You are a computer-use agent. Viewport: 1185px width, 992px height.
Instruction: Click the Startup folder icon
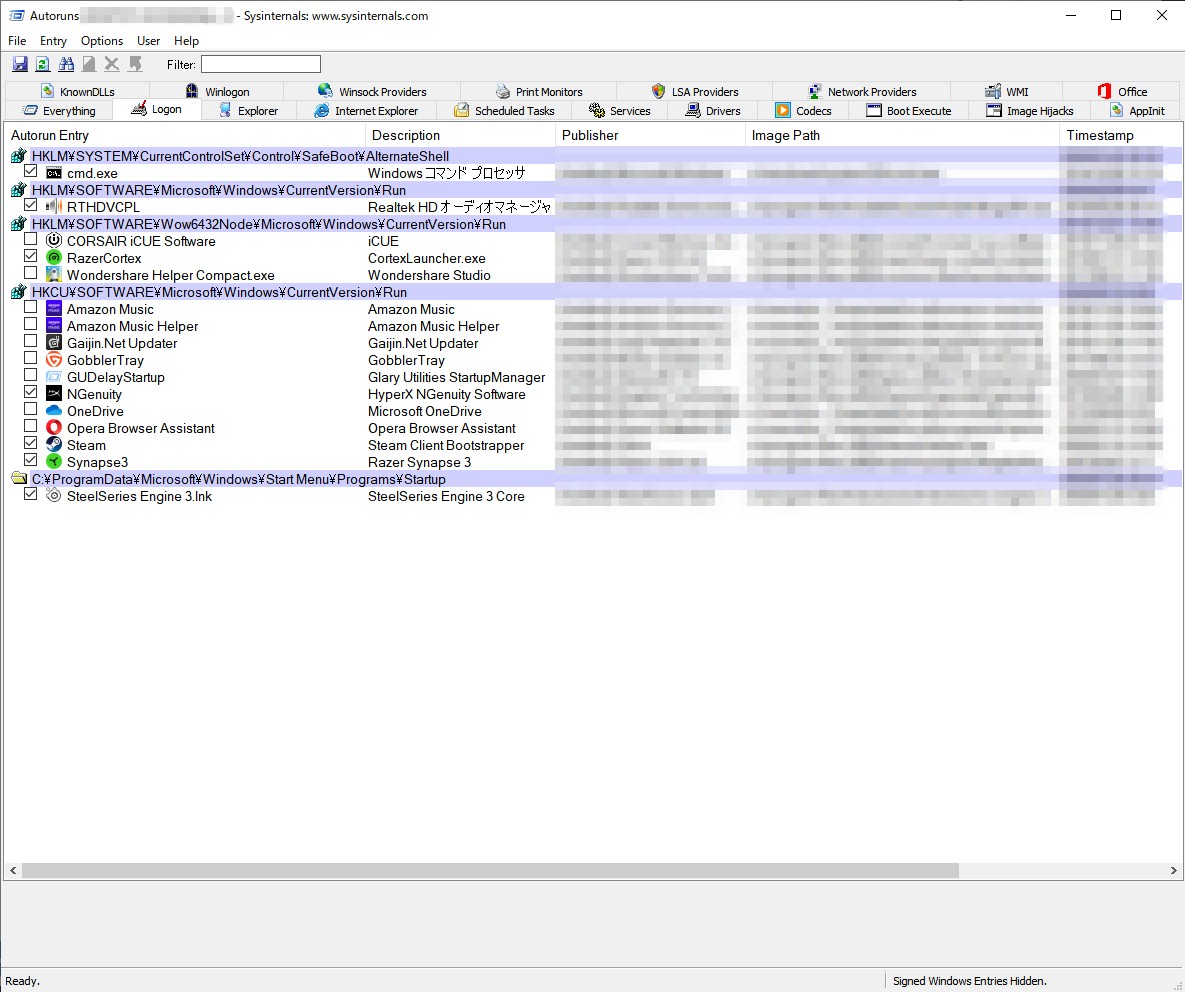click(x=19, y=479)
